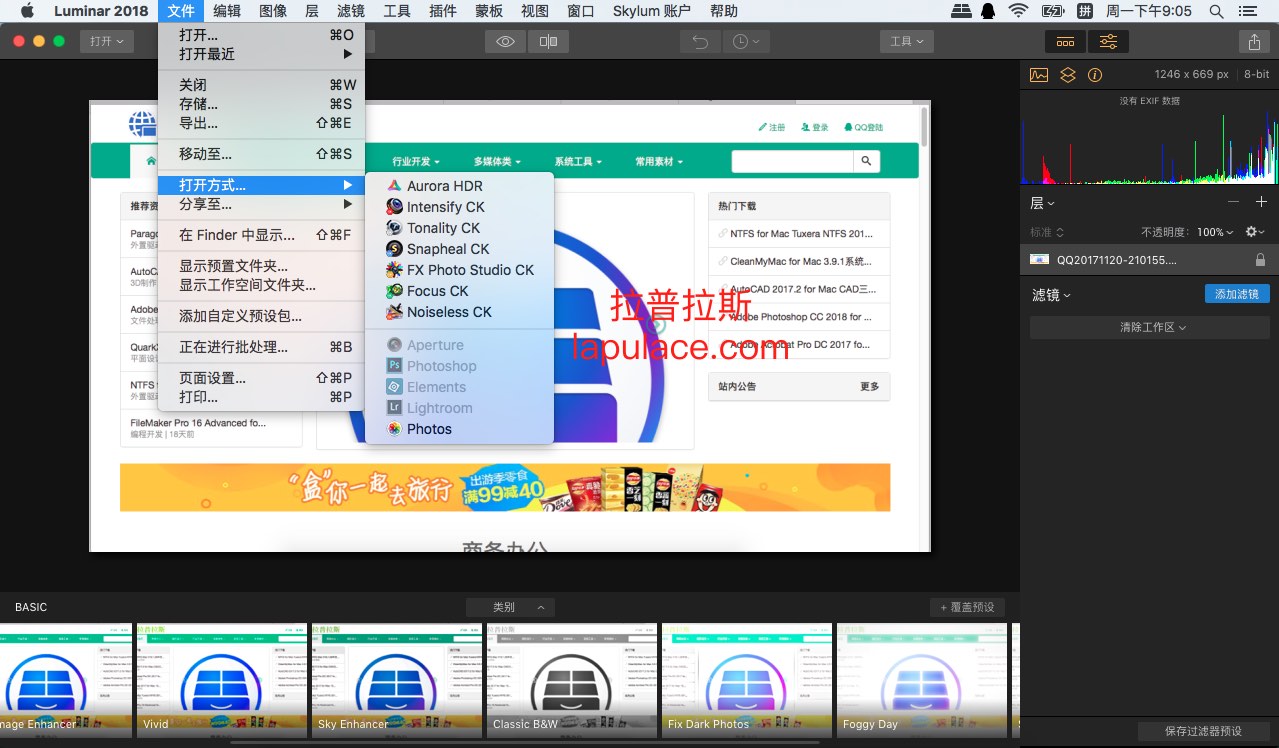Screen dimensions: 1279x748
Task: Expand the 滤镜 header dropdown
Action: point(1051,295)
